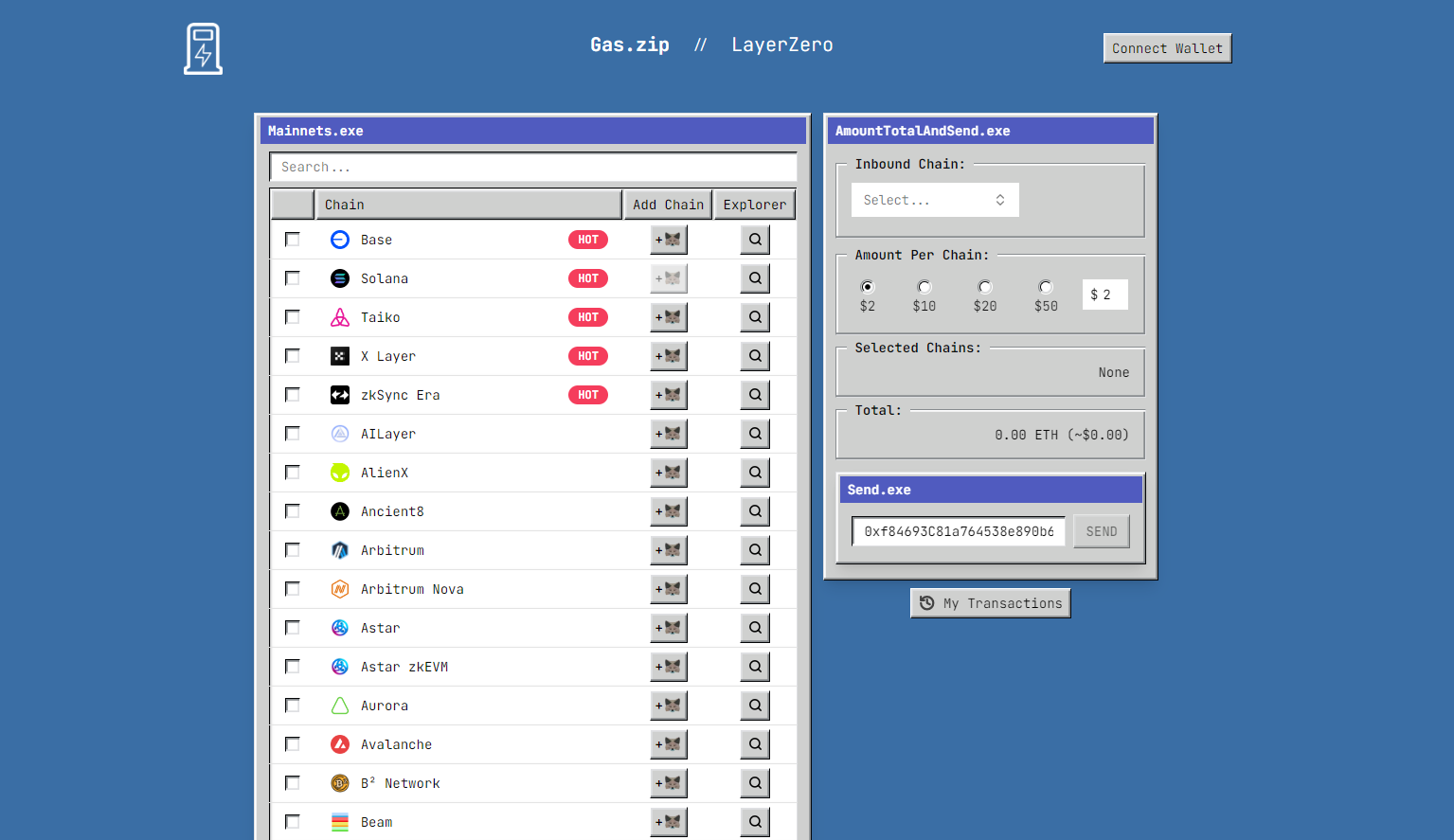Click the Add Chain column header
The image size is (1454, 840).
(x=668, y=205)
